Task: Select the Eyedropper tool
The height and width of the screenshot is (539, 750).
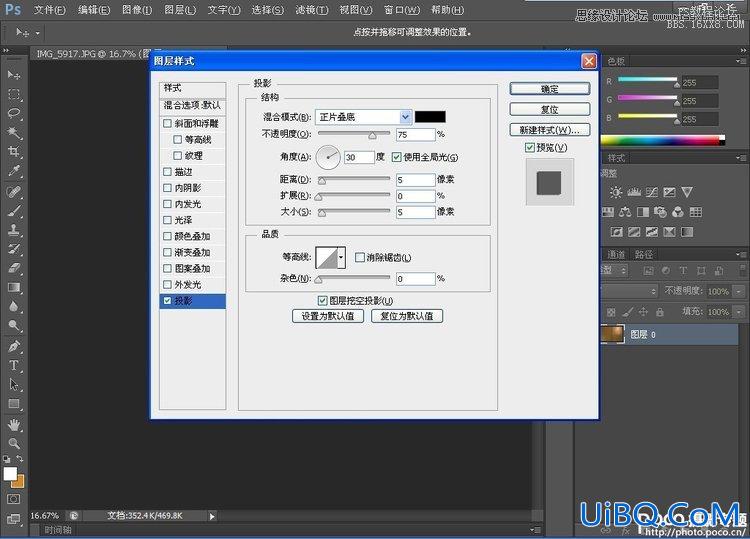Action: [x=14, y=171]
